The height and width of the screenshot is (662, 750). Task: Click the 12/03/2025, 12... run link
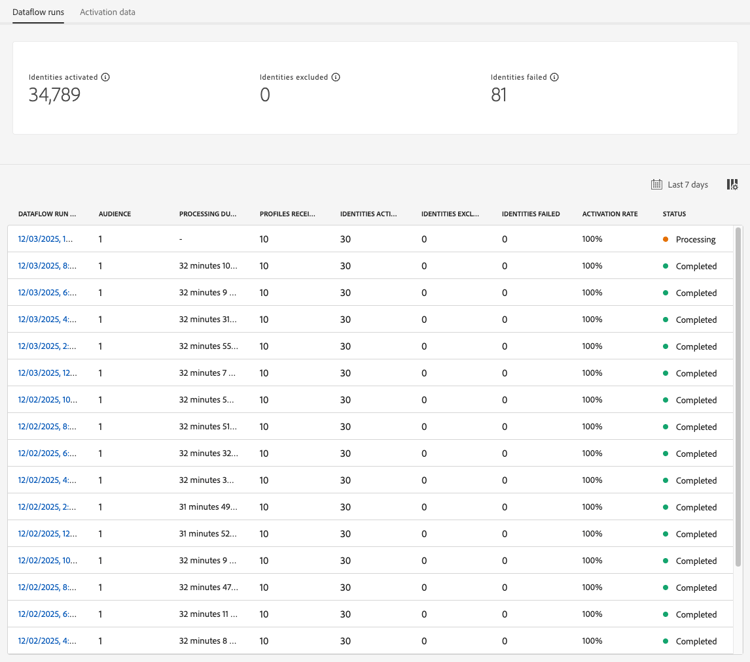[45, 373]
